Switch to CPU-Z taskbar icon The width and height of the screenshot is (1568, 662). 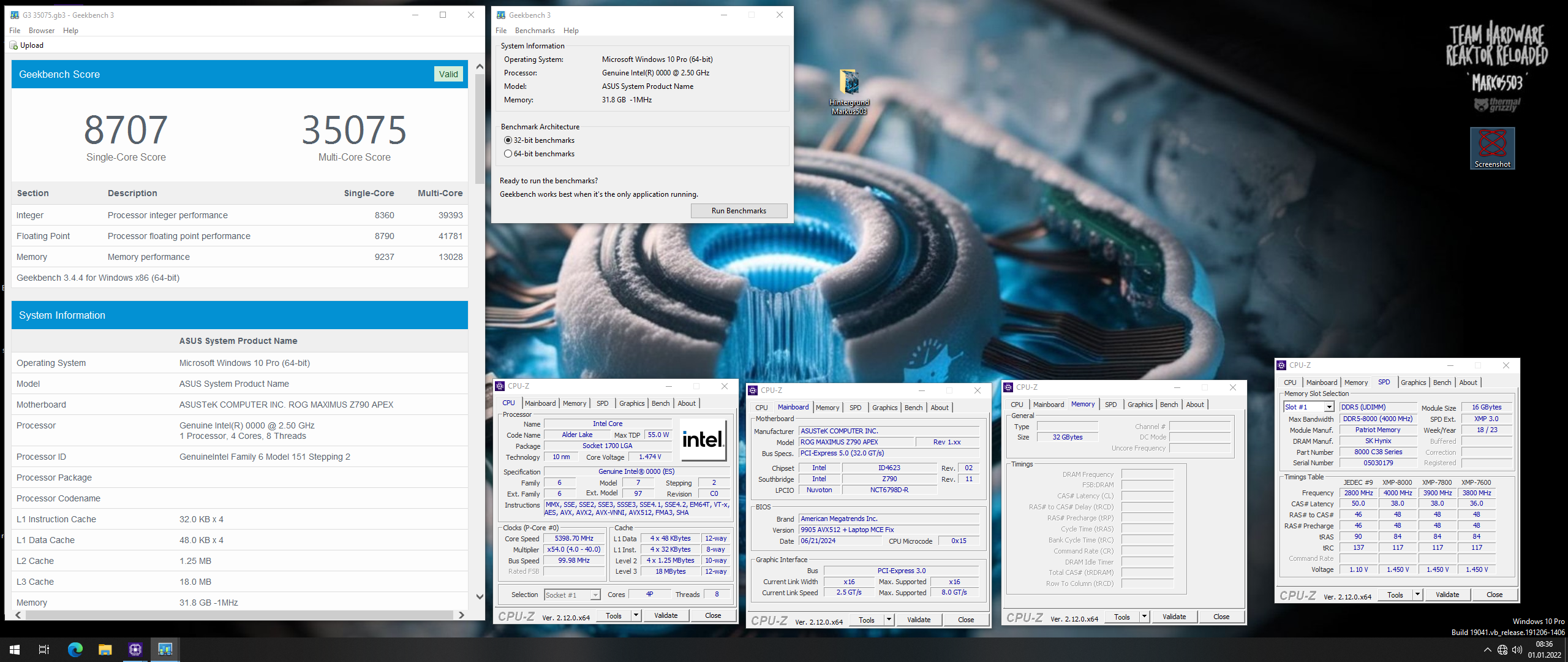[x=135, y=649]
